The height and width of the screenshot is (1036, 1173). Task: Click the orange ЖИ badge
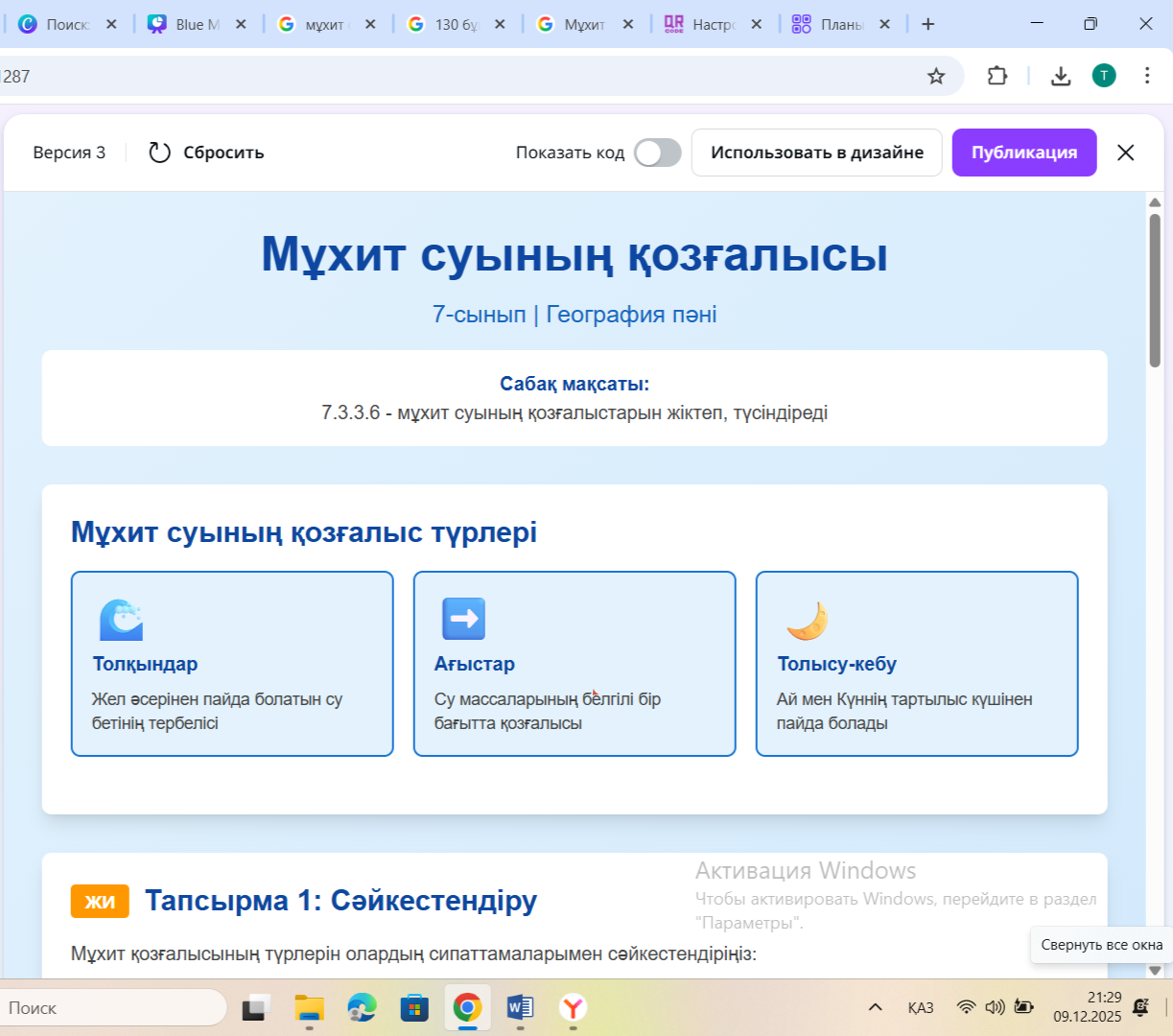tap(100, 901)
